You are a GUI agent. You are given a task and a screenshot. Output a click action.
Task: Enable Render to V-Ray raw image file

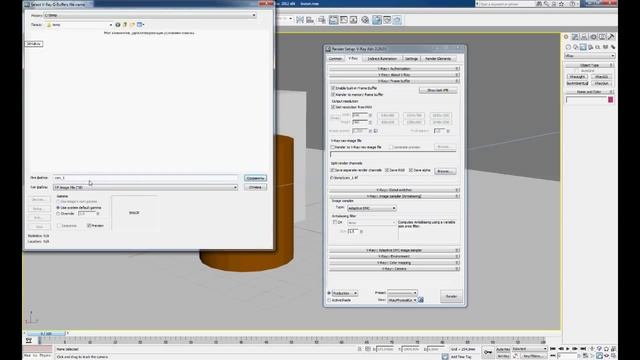click(333, 147)
